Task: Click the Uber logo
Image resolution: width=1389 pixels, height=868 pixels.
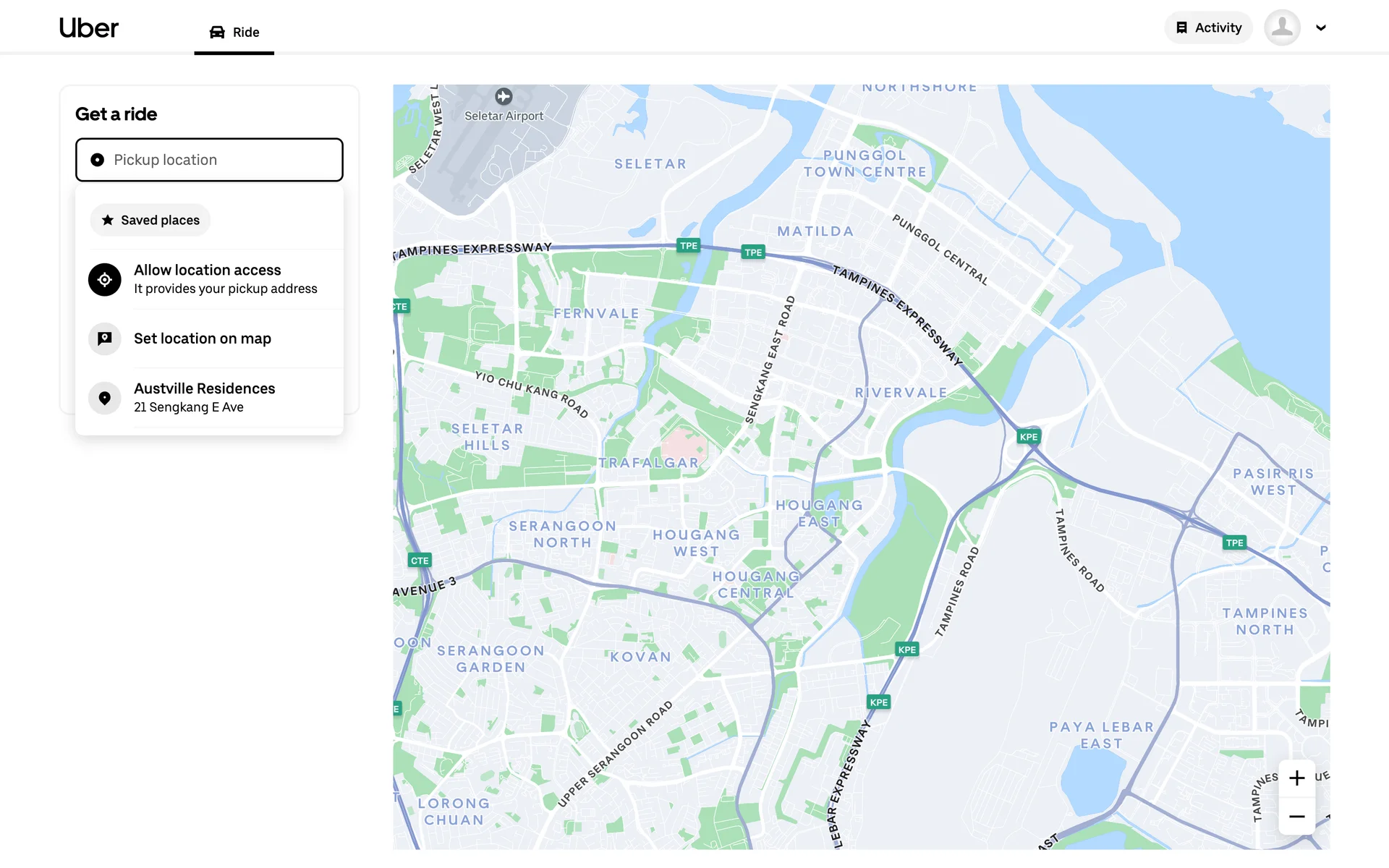Action: click(88, 28)
